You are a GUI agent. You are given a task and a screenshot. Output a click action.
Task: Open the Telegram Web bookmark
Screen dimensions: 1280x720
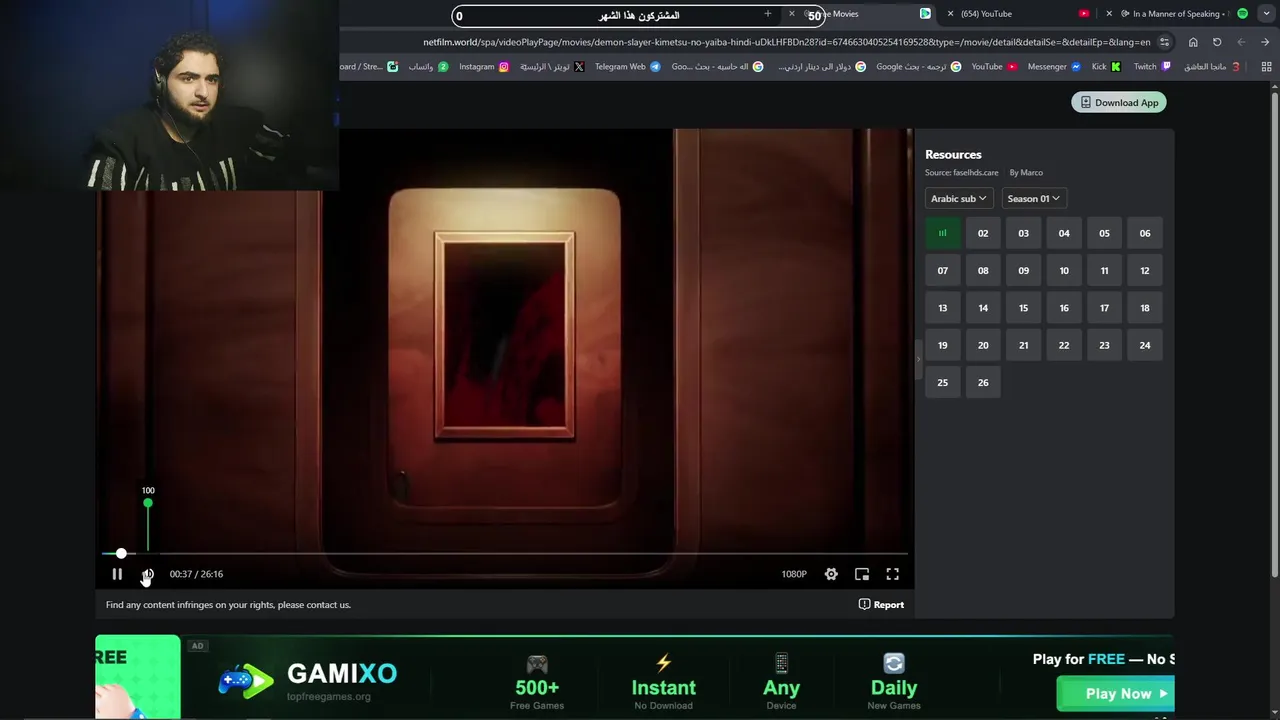coord(628,66)
